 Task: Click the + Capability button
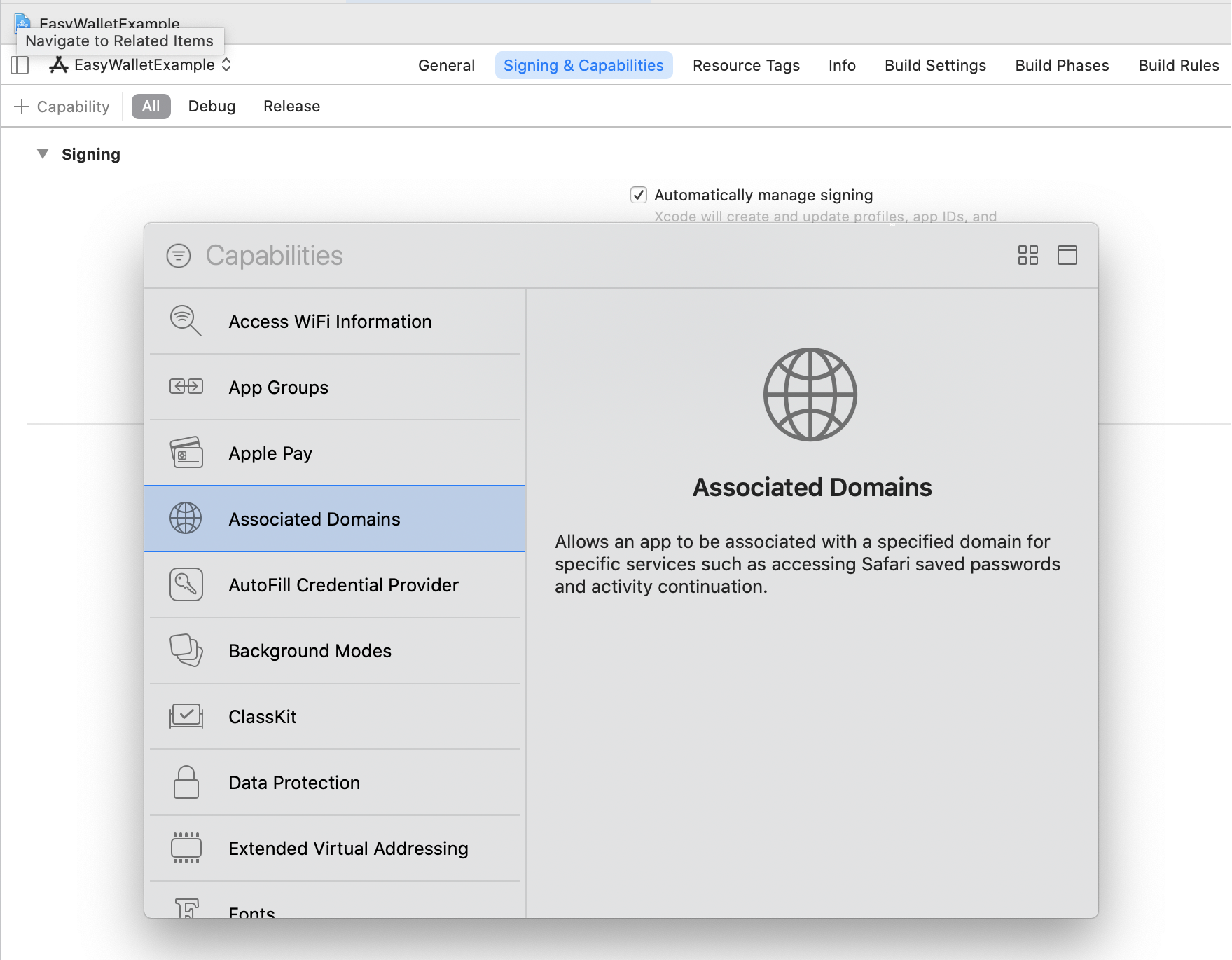[62, 107]
